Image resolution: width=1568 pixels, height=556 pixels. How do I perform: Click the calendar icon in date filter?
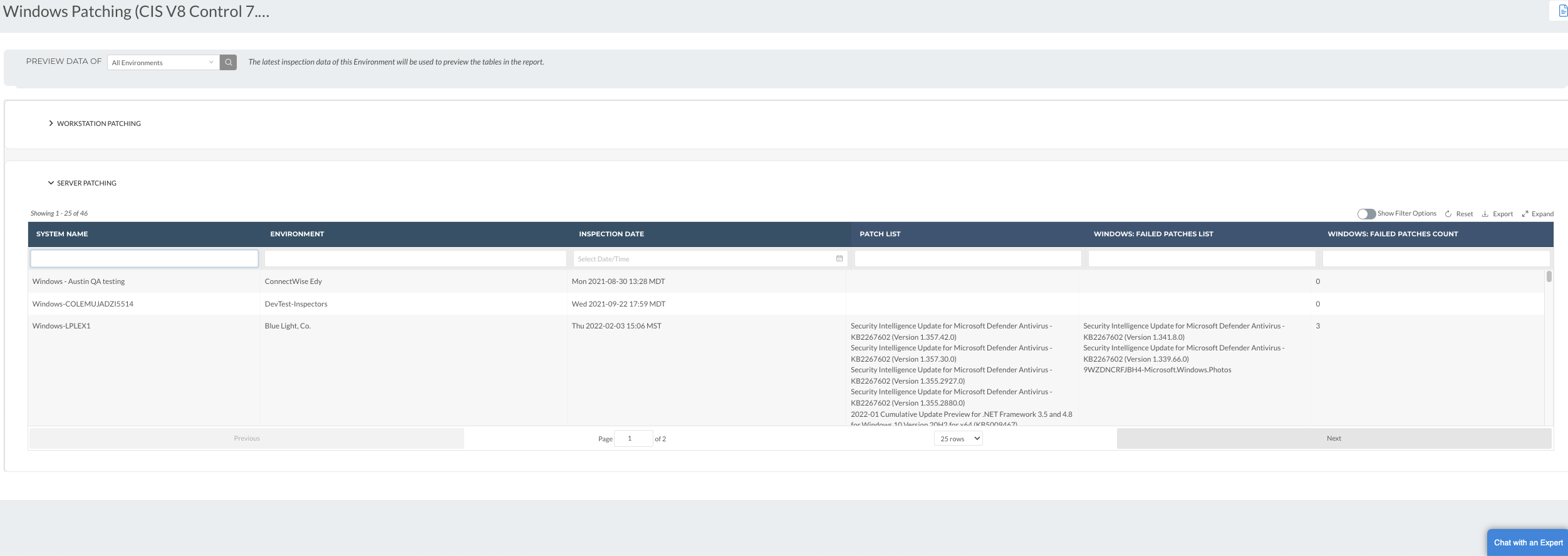click(839, 258)
